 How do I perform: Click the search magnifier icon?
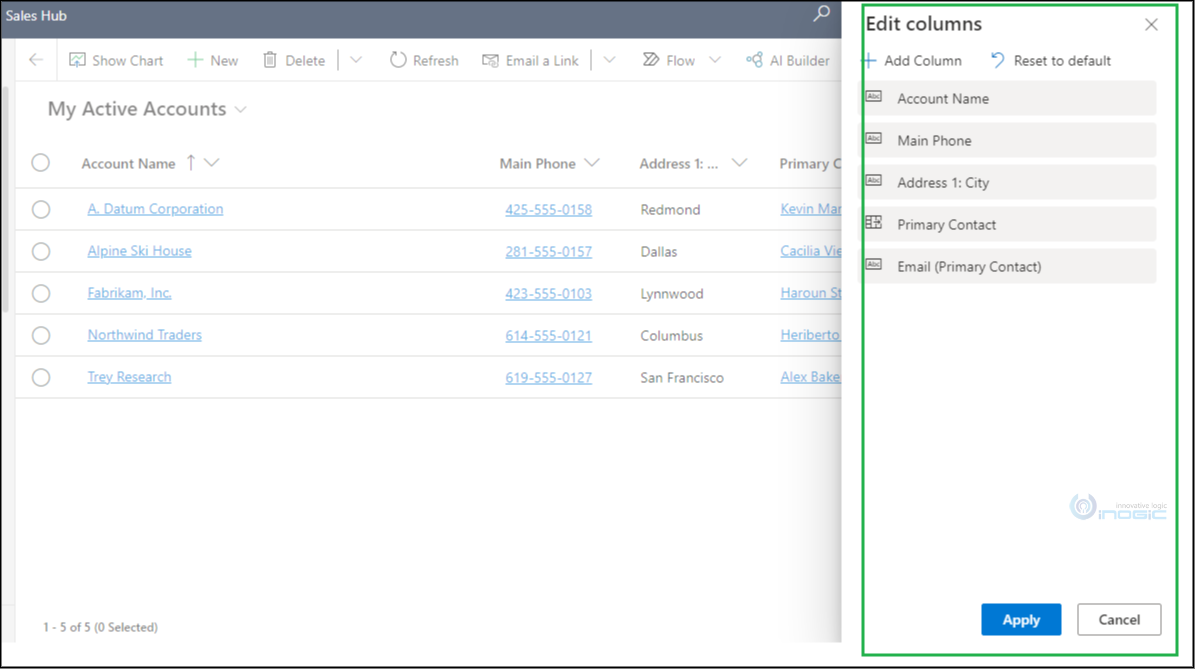pos(822,14)
